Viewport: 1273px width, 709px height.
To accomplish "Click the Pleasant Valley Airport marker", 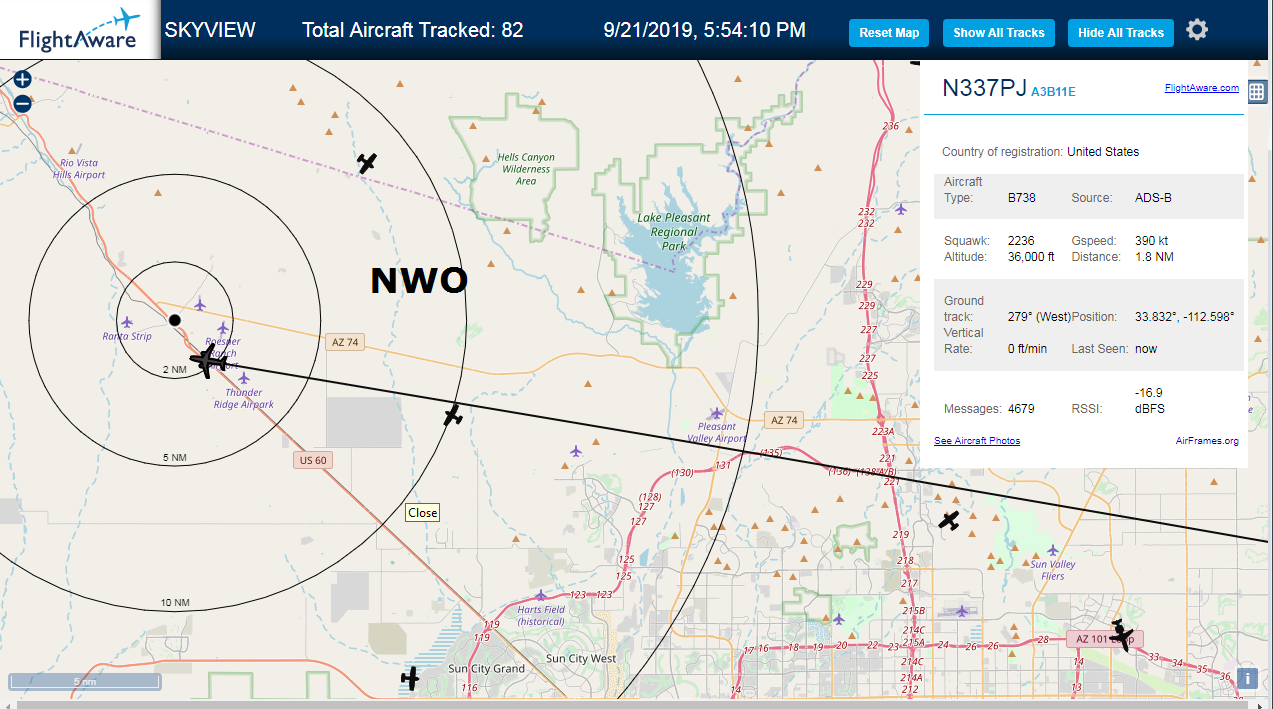I will (x=716, y=413).
